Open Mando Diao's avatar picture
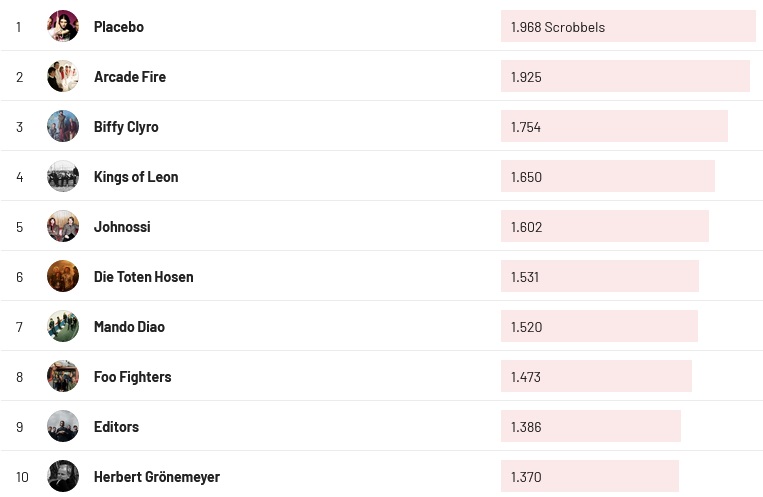The height and width of the screenshot is (497, 763). tap(63, 326)
